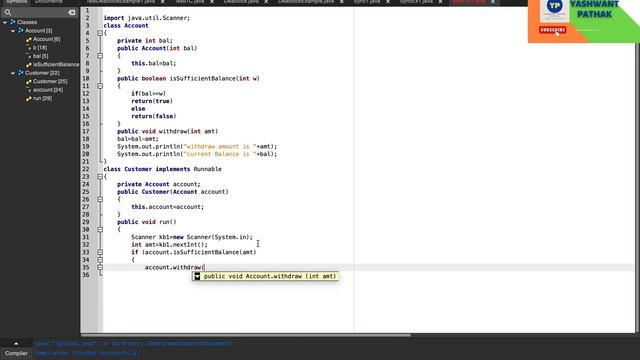Click 'class Customer implements Runnable' line
Screen dimensions: 640x360
(162, 169)
